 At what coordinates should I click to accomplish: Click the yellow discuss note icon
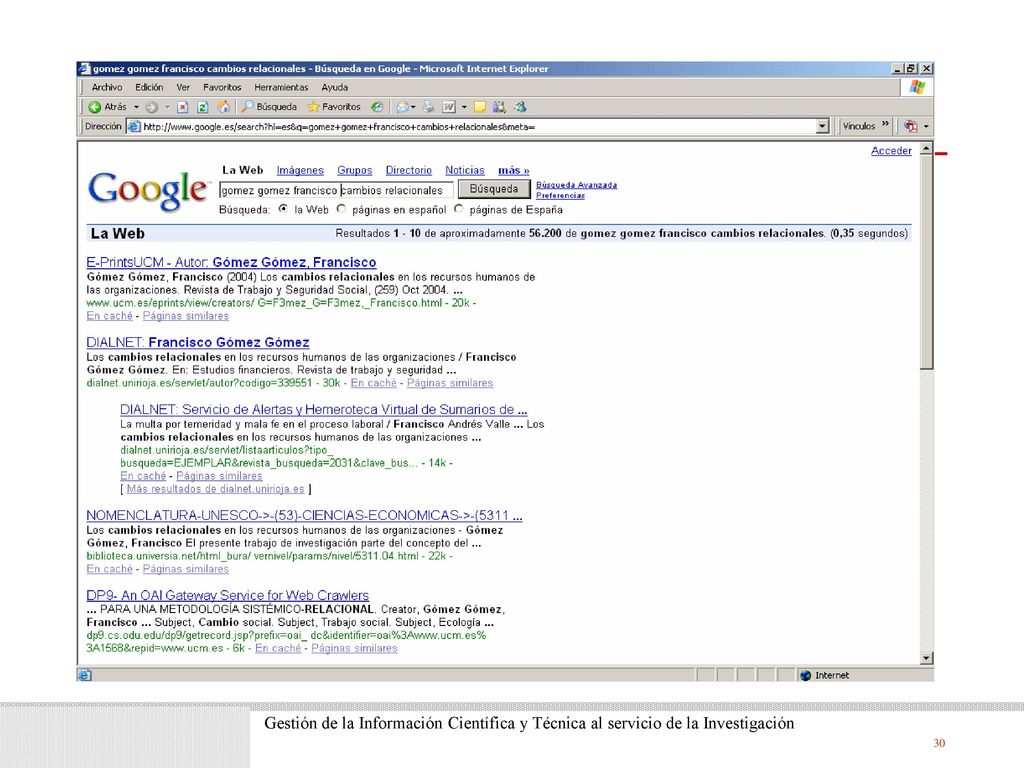(480, 107)
